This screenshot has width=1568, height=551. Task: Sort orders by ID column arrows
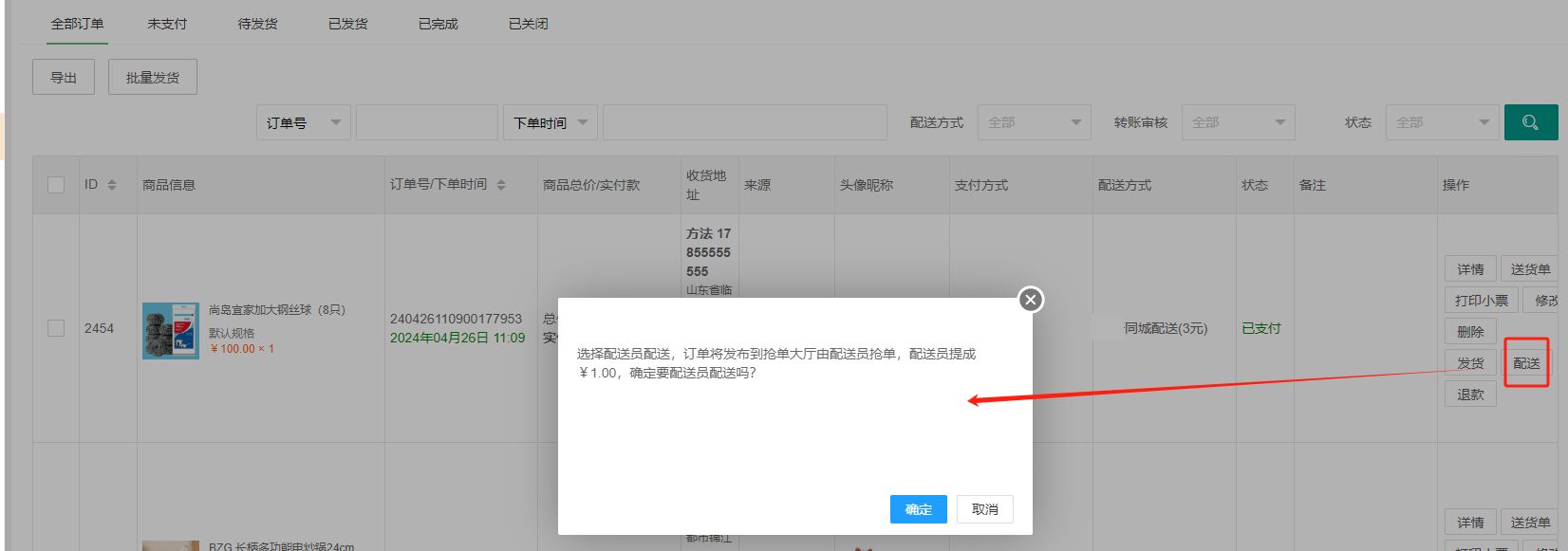click(112, 185)
